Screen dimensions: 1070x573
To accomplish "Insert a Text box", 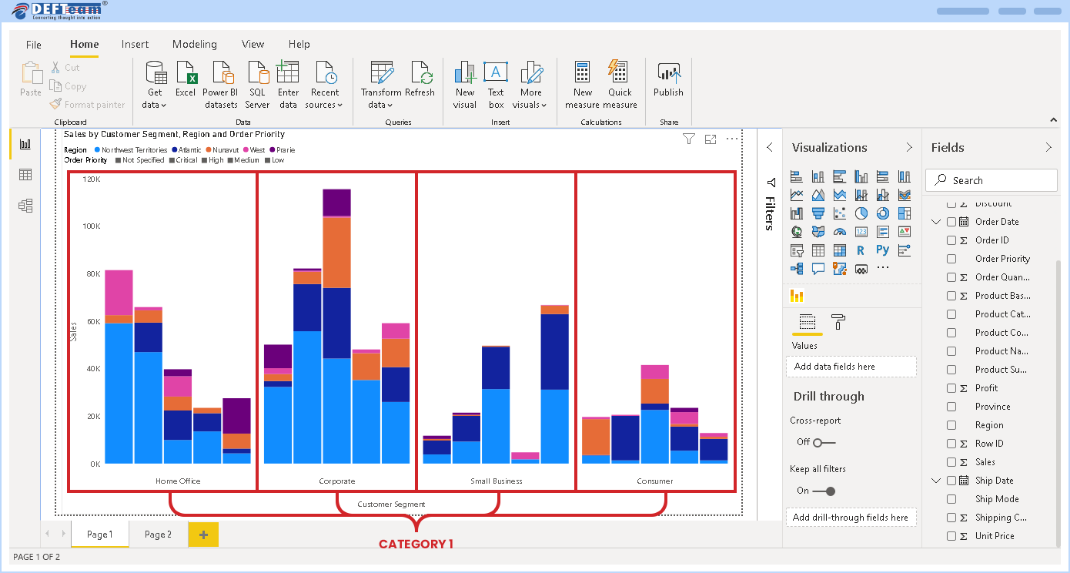I will pyautogui.click(x=496, y=73).
